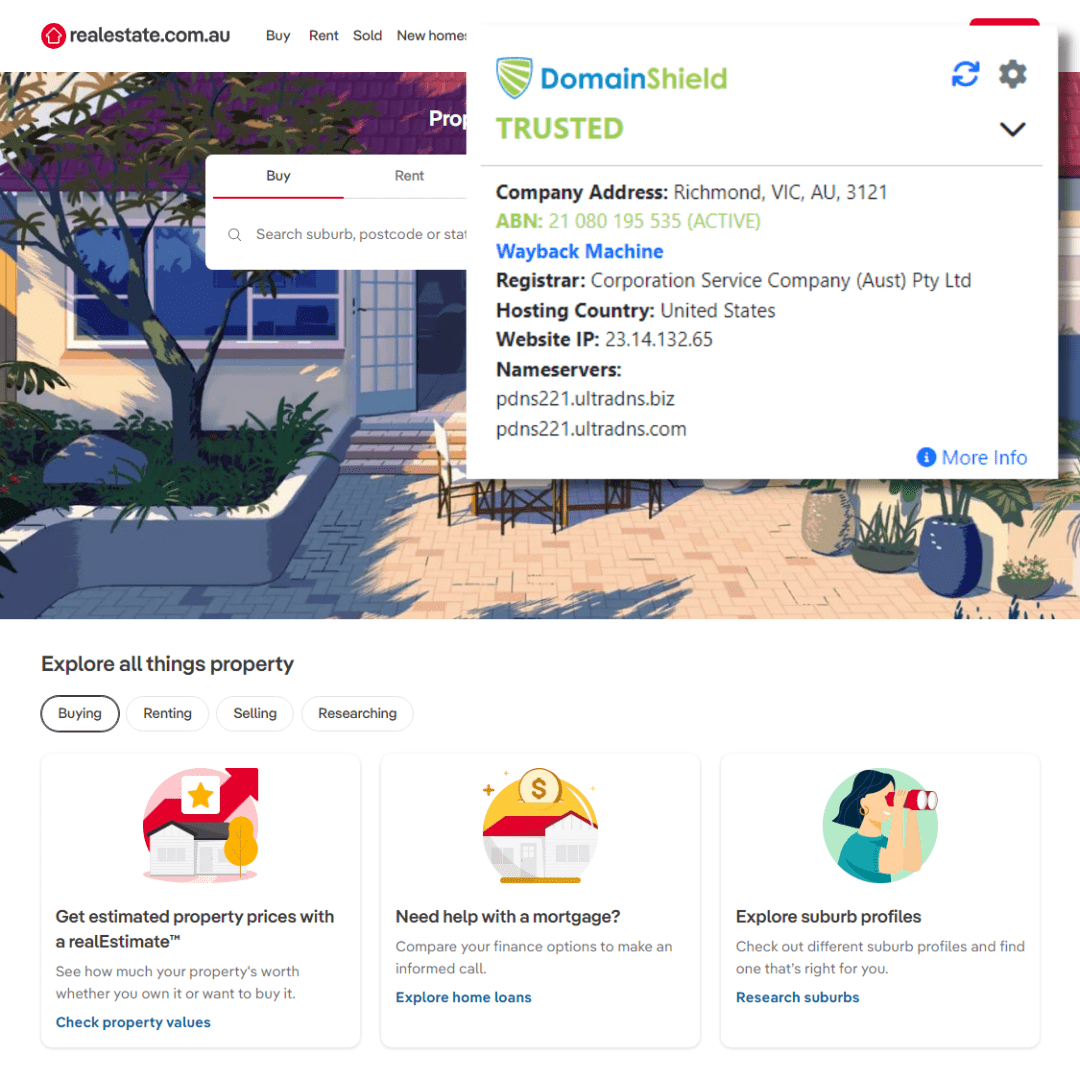The width and height of the screenshot is (1080, 1080).
Task: Click the mortgage piggy bank illustration
Action: coord(540,824)
